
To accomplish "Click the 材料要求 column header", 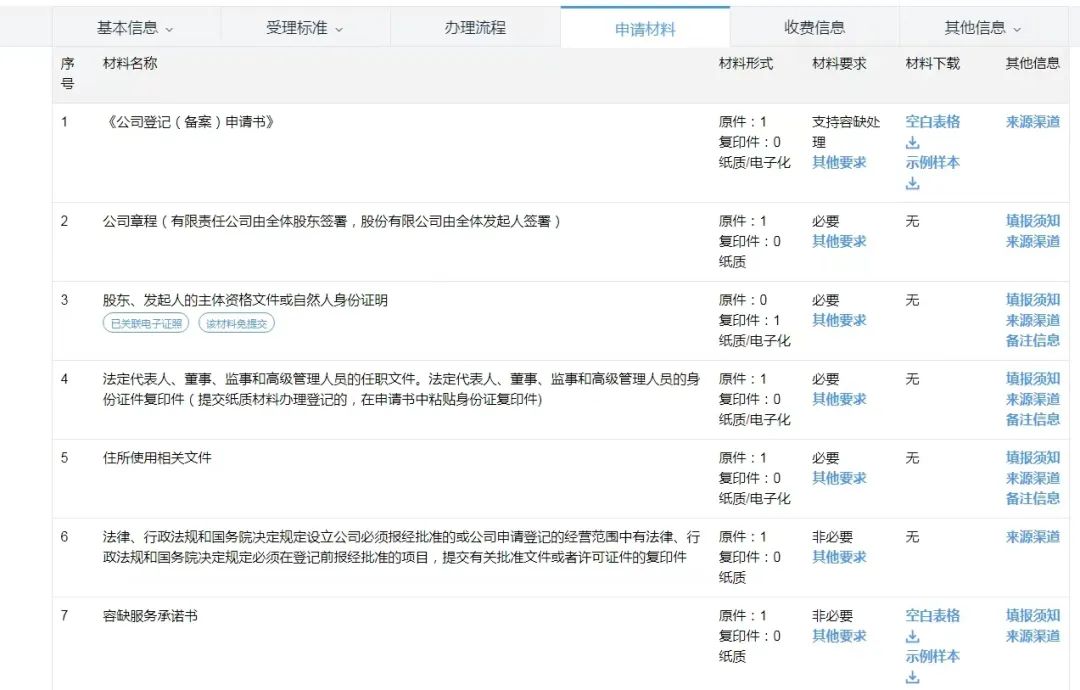I will 839,63.
